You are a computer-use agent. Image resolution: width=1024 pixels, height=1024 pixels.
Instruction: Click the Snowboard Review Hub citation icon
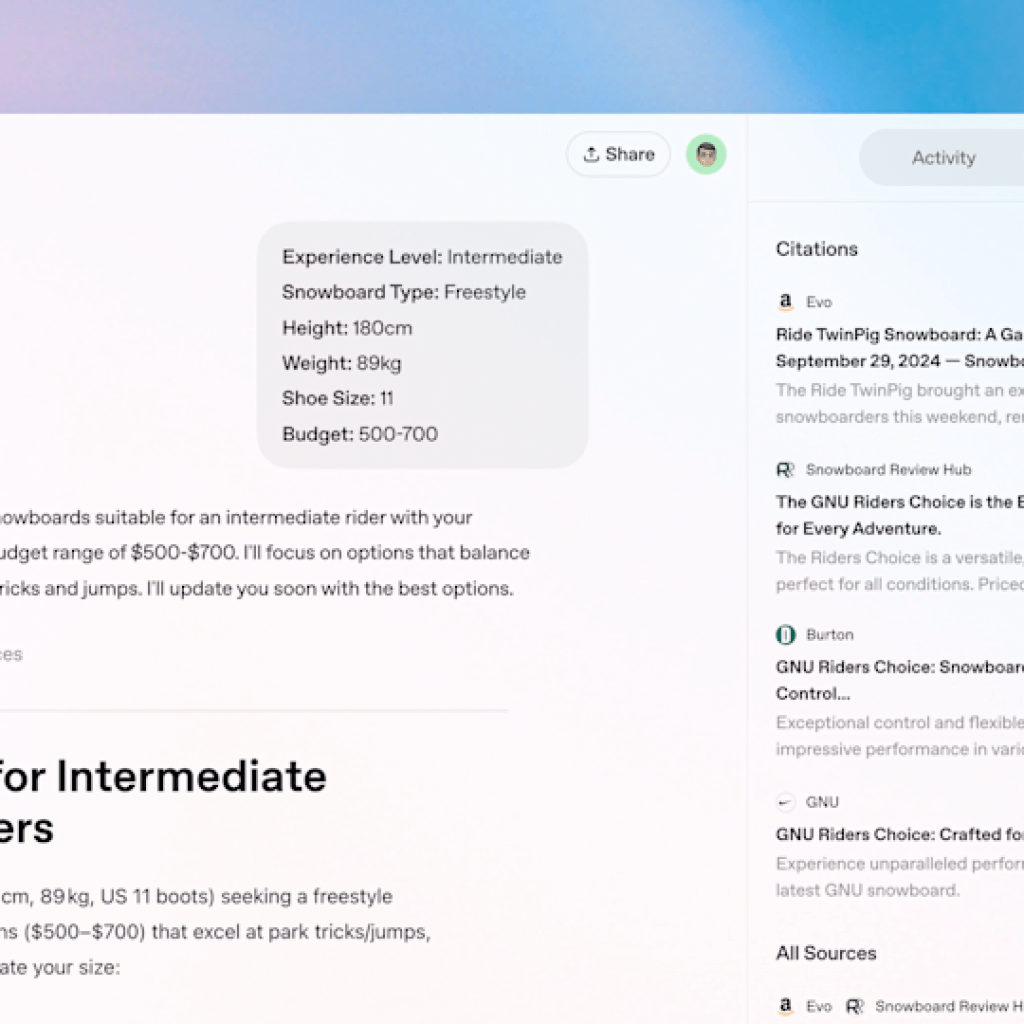pyautogui.click(x=786, y=469)
